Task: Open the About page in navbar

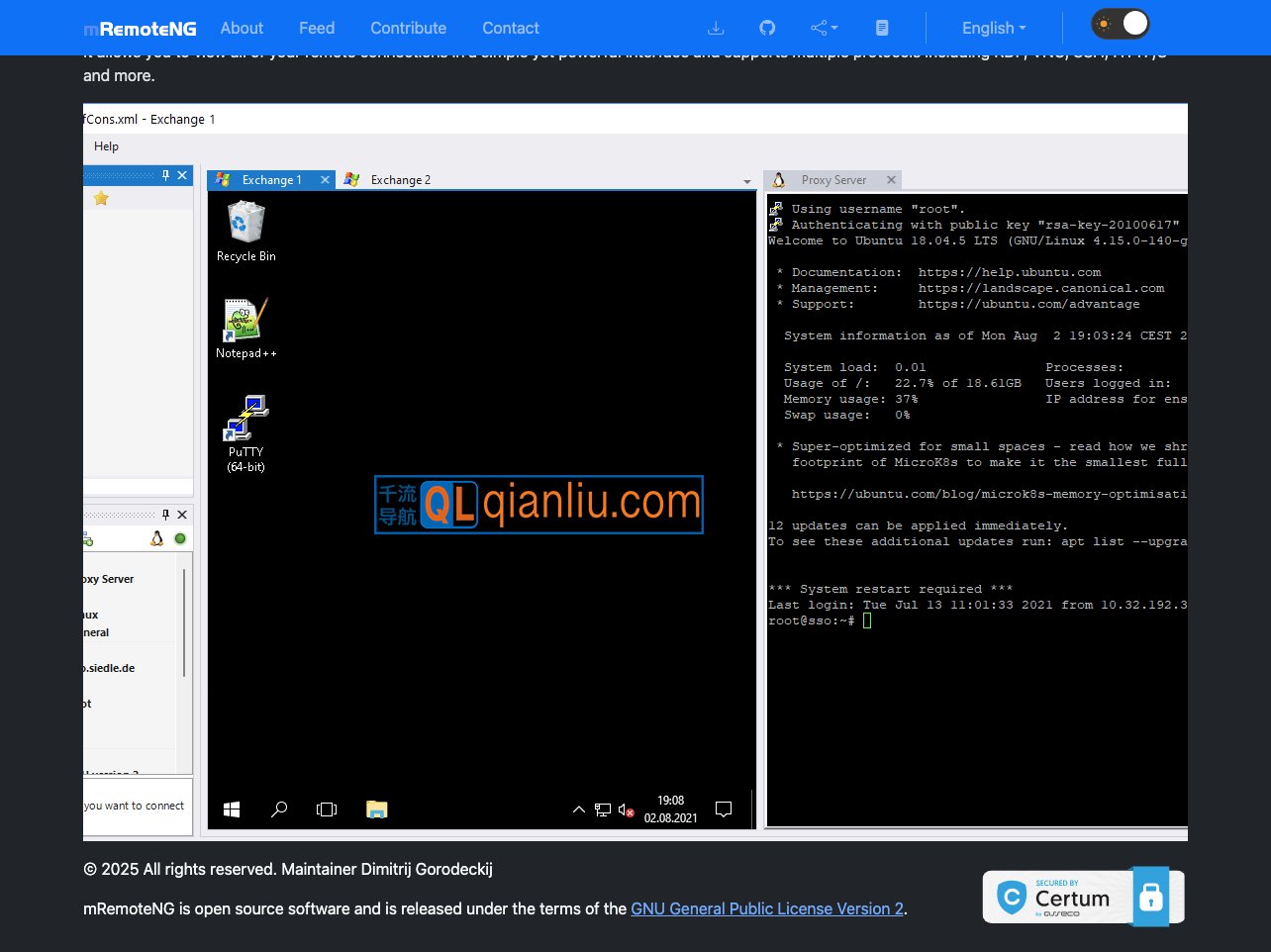Action: pyautogui.click(x=242, y=29)
